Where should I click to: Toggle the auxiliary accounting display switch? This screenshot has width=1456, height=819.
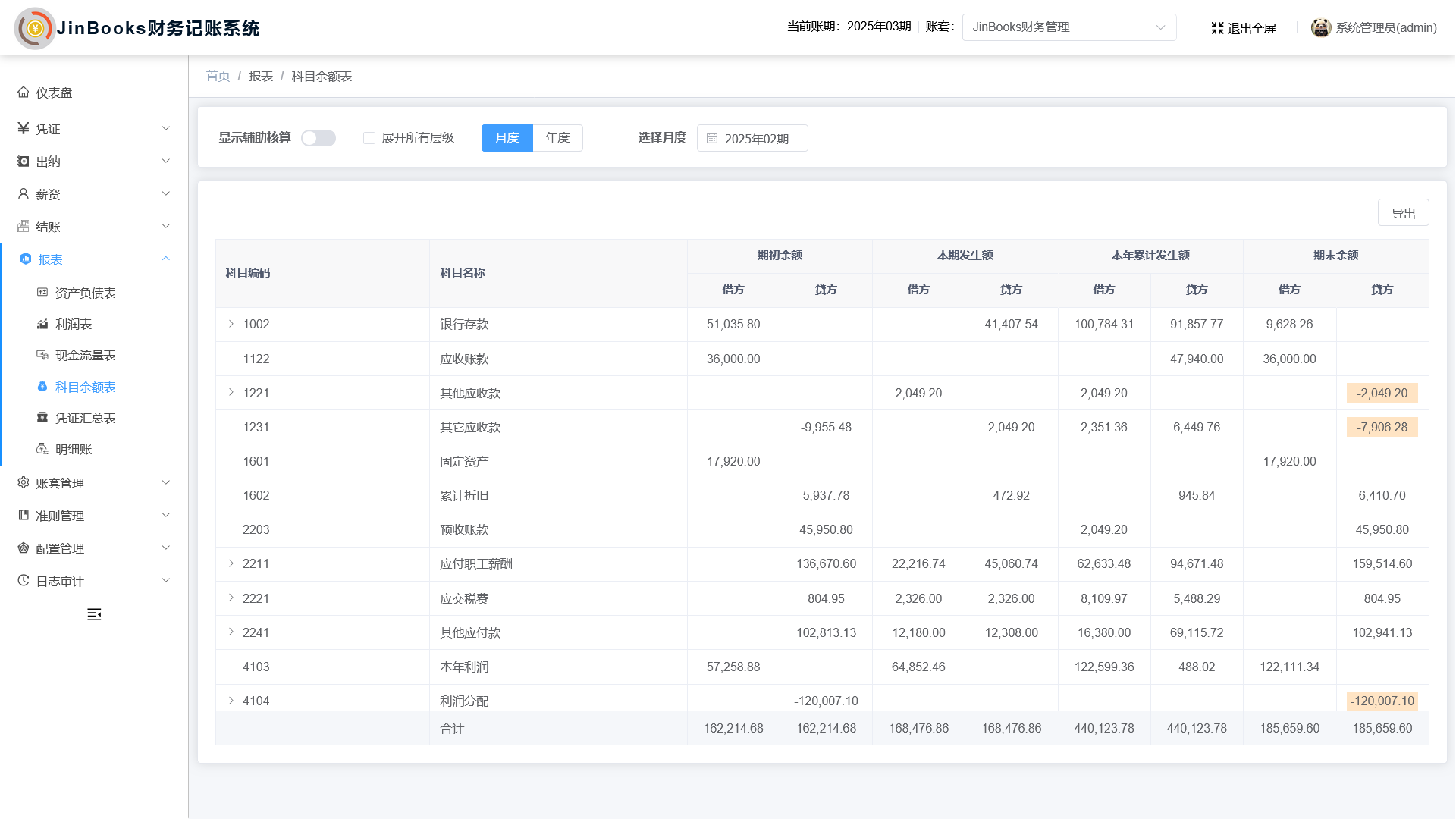[318, 138]
